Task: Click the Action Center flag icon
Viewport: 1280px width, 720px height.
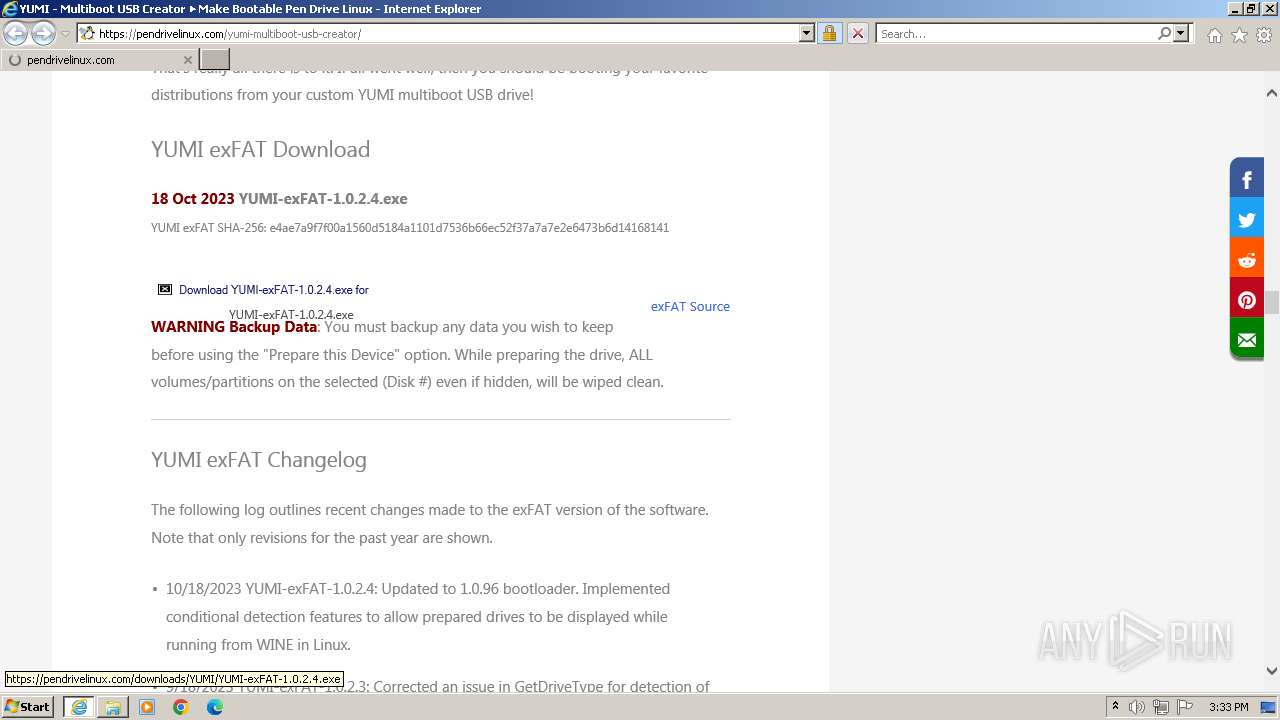Action: click(x=1185, y=707)
